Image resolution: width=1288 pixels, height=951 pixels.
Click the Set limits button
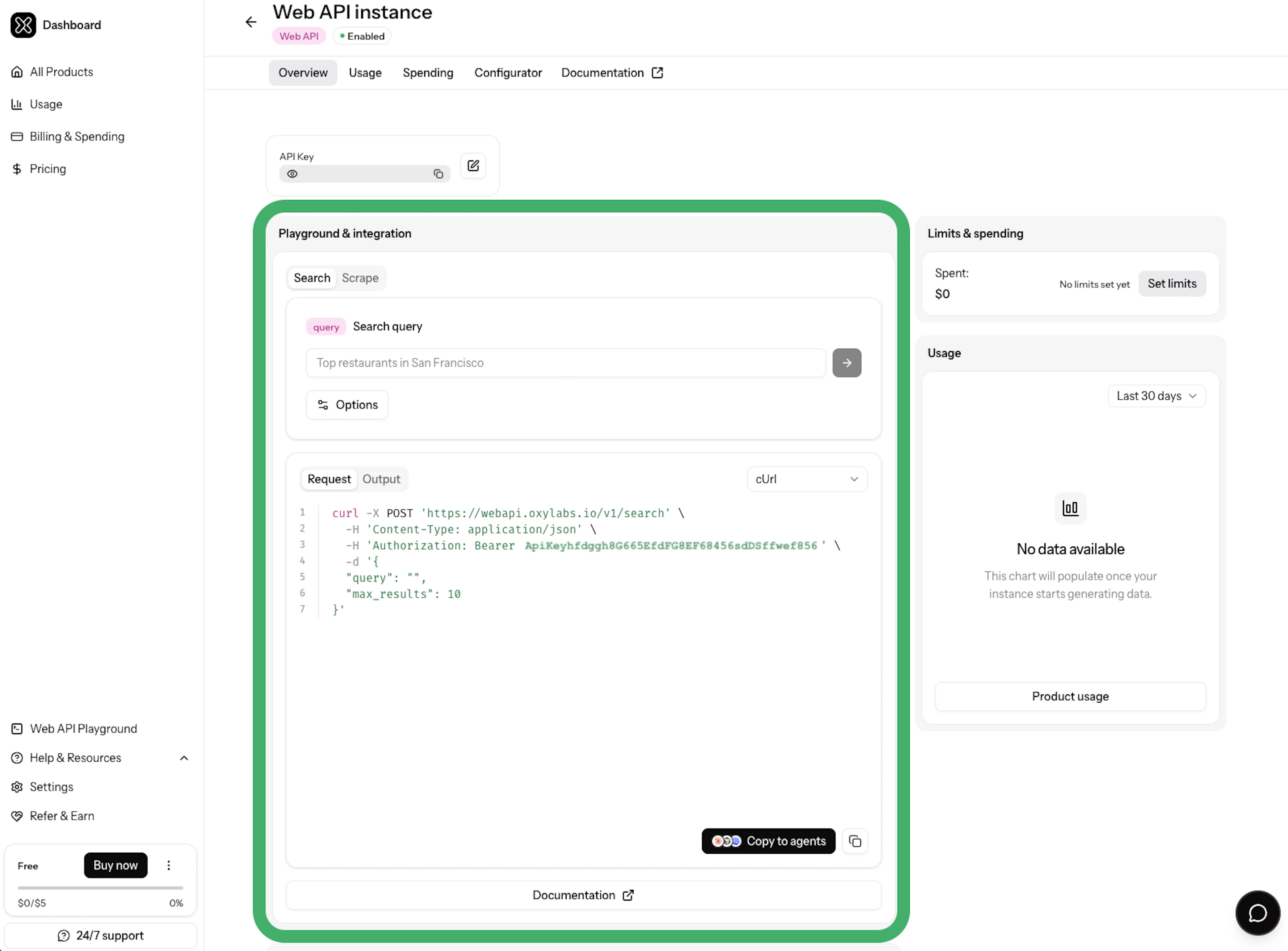tap(1172, 284)
